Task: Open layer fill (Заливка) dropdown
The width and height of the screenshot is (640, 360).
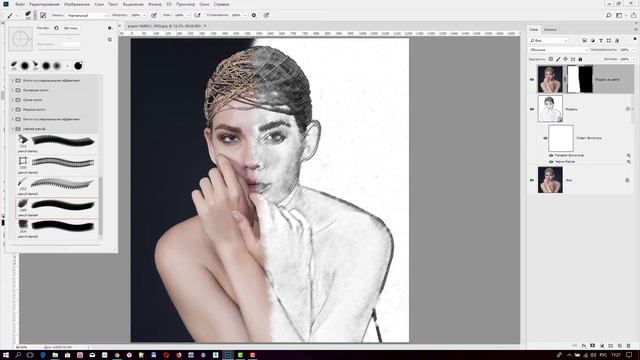Action: (x=633, y=59)
